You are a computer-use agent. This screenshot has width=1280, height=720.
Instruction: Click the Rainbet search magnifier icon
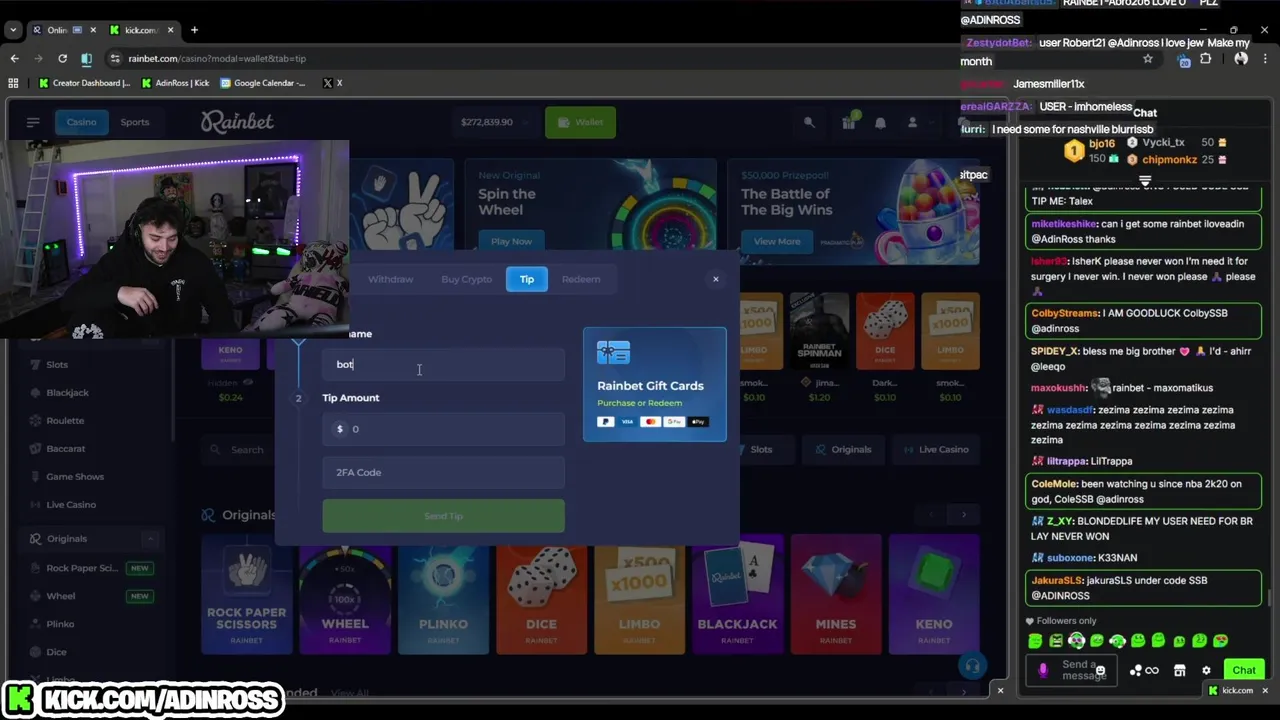click(809, 122)
